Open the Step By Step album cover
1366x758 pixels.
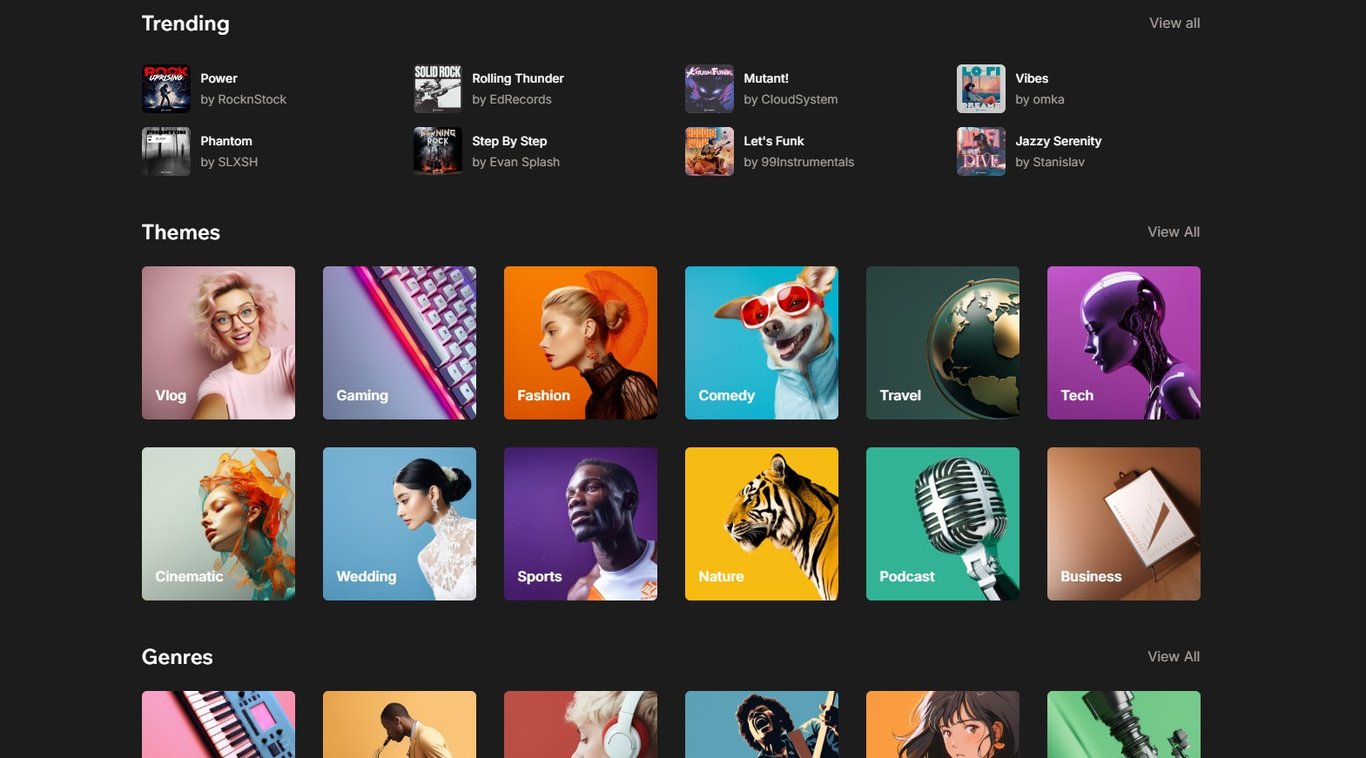438,152
